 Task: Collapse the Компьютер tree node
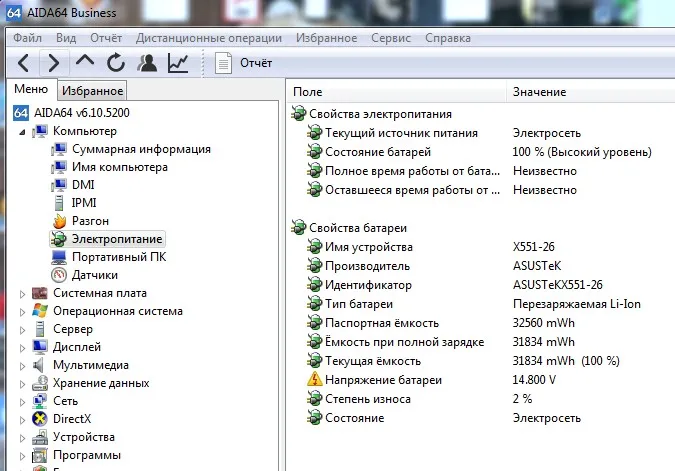(x=22, y=132)
